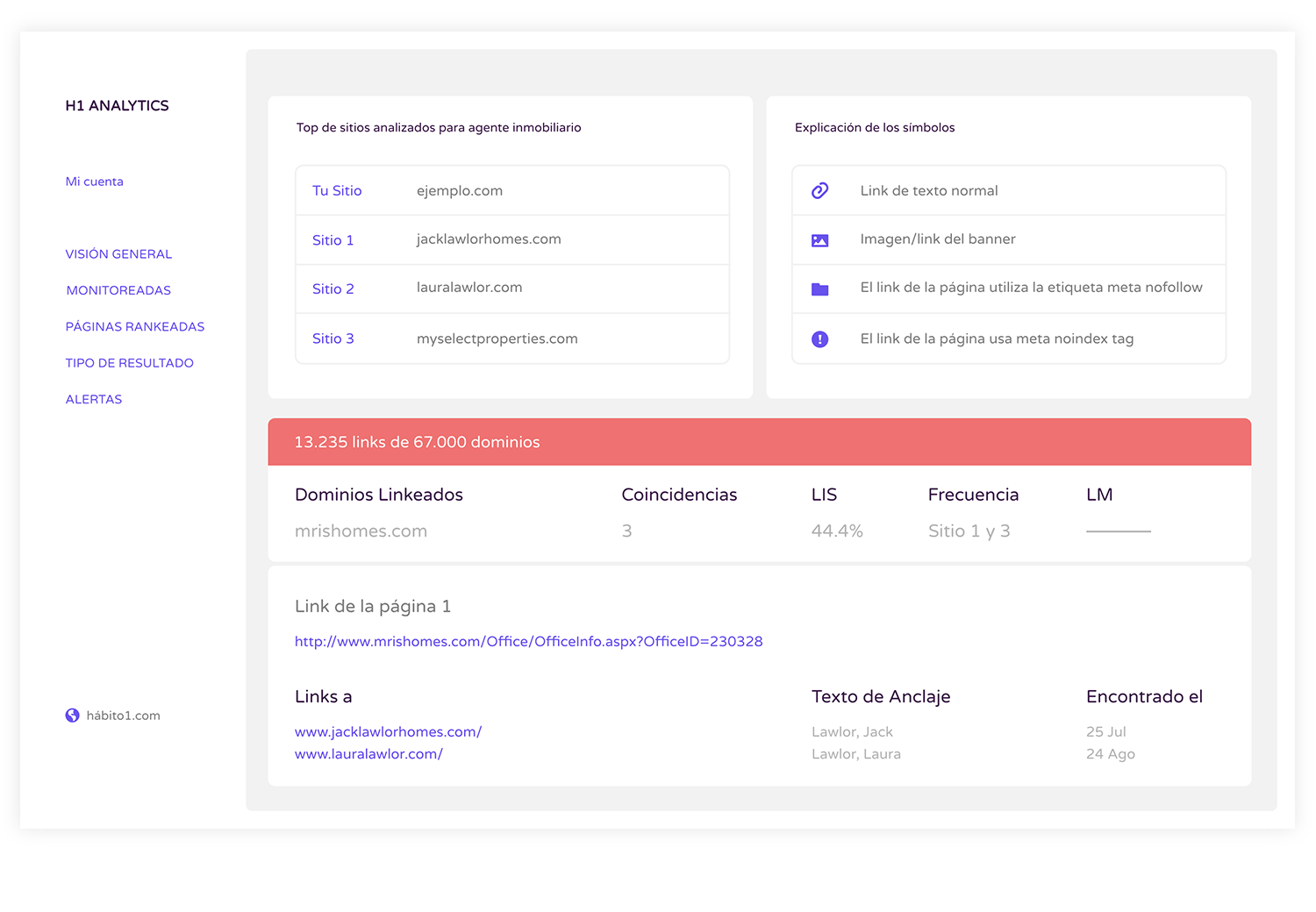This screenshot has height=912, width=1316.
Task: Click the LM column line indicator
Action: tap(1118, 531)
